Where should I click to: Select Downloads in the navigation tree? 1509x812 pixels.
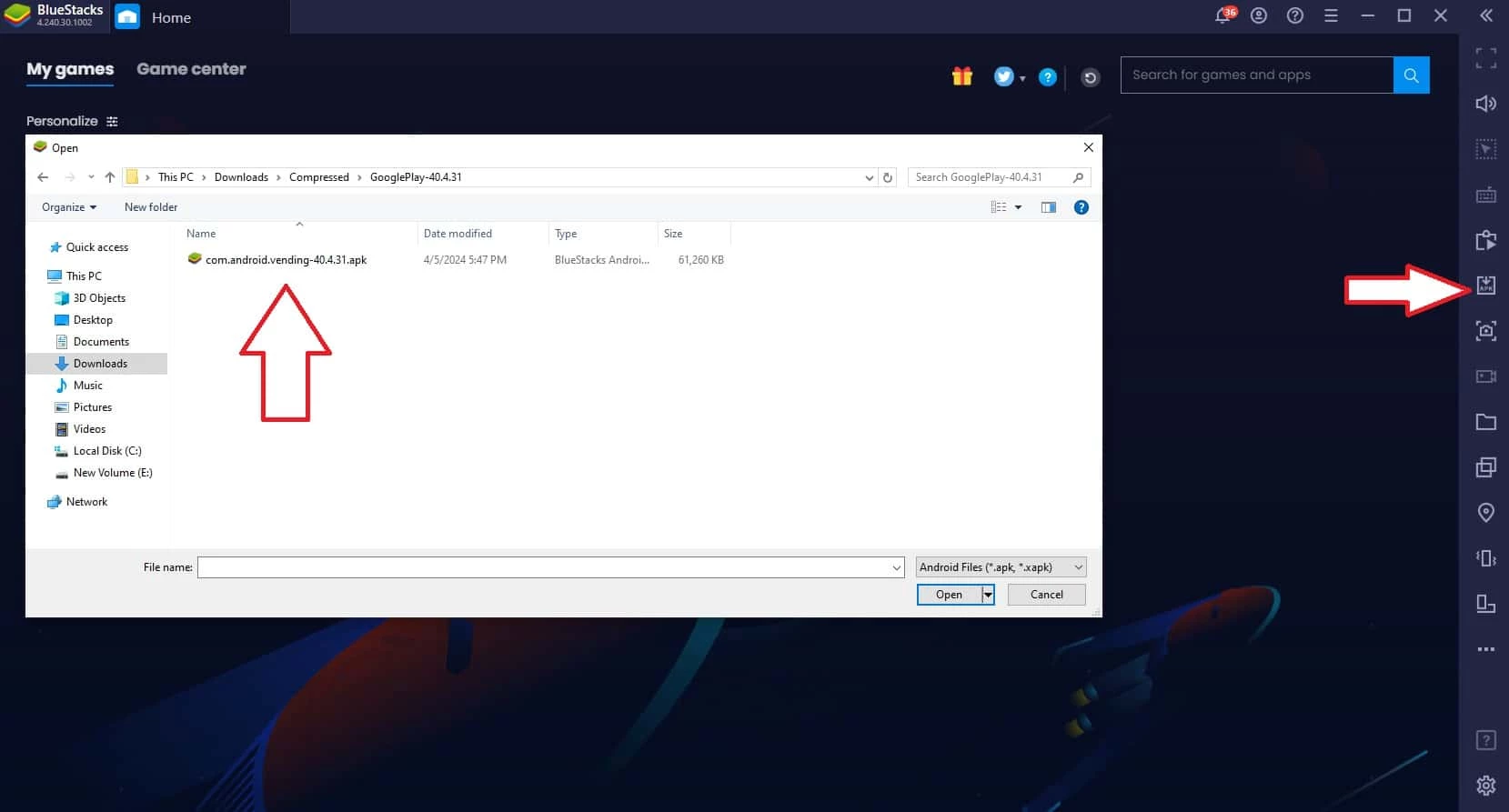coord(100,364)
